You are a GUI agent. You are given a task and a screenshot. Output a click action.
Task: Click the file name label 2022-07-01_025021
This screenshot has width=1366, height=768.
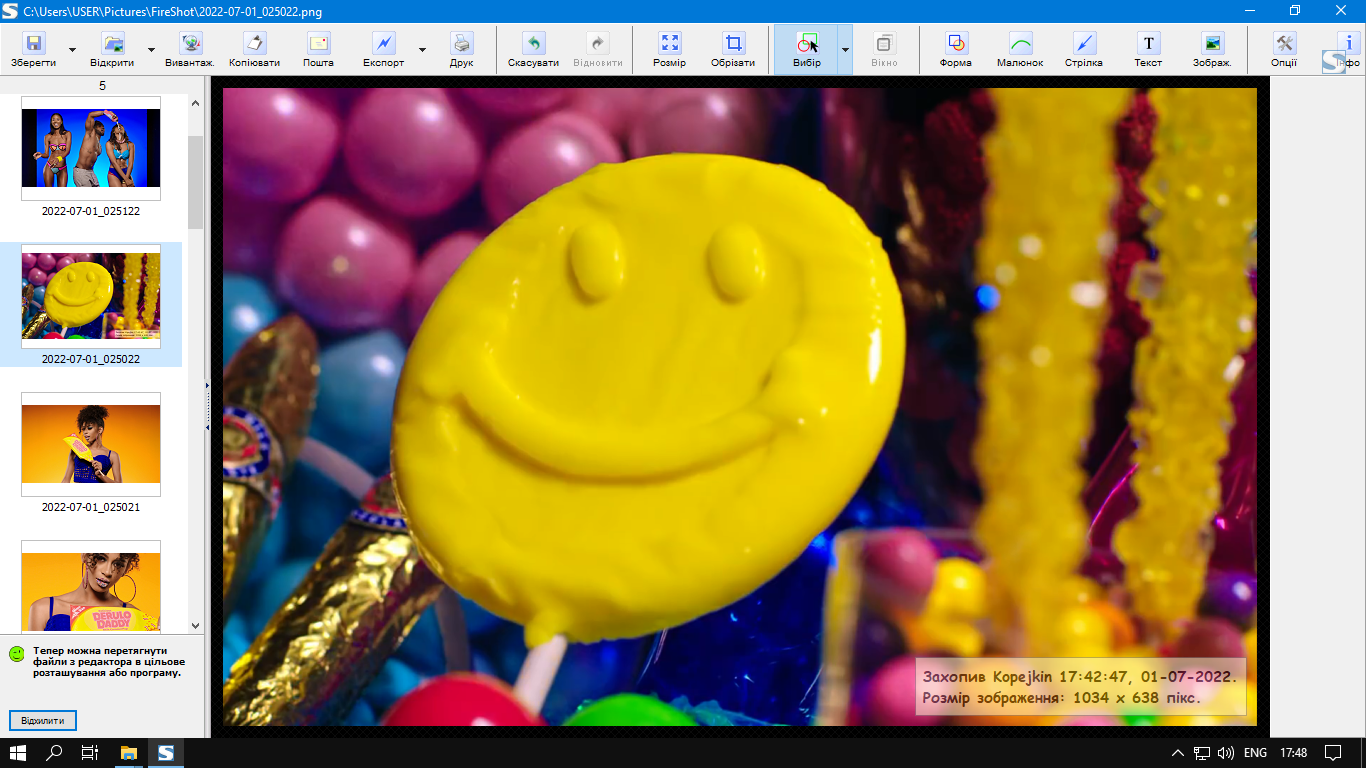(x=91, y=507)
